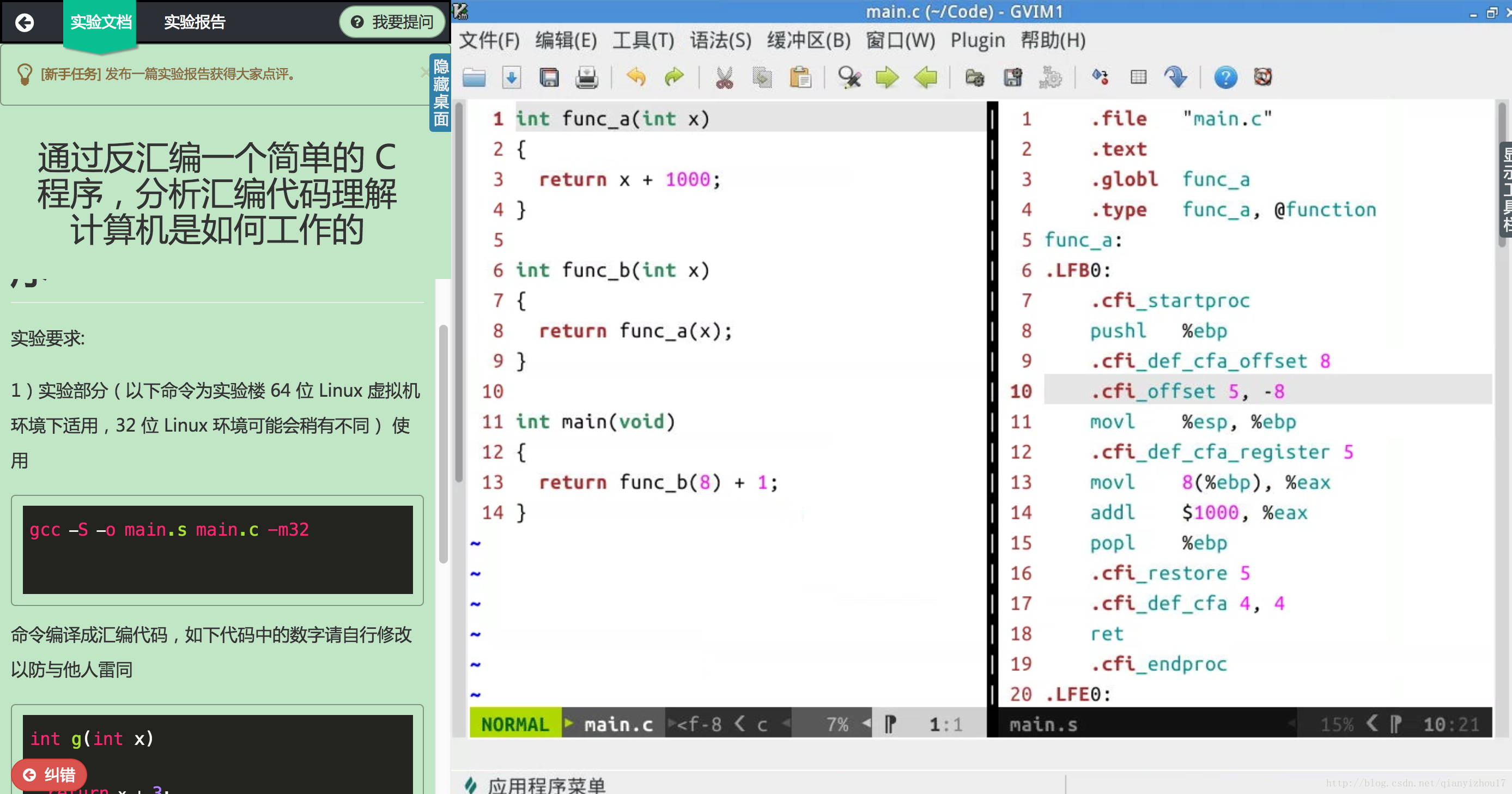
Task: Click 'int func_b(int x)' line in main.c
Action: pos(613,270)
